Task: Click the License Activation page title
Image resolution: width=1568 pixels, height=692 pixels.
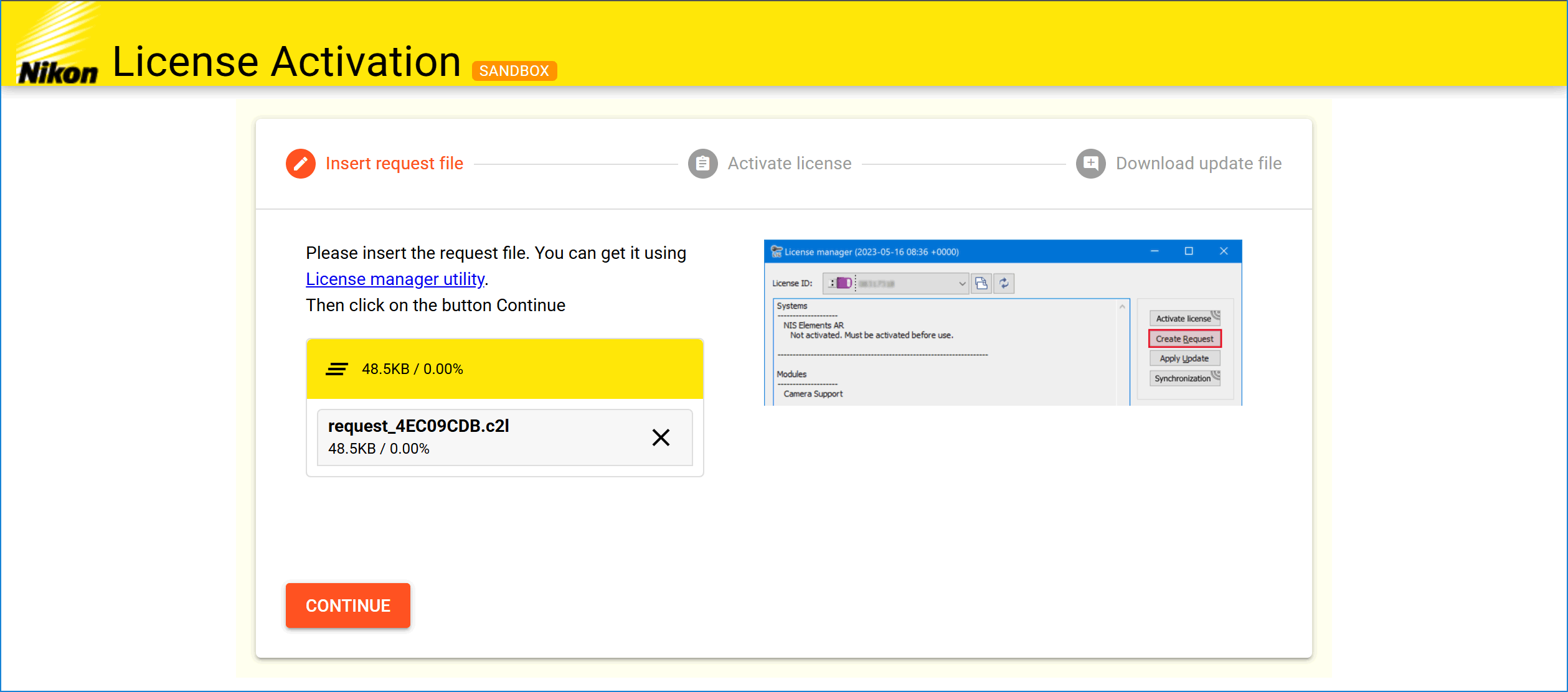Action: [x=286, y=62]
